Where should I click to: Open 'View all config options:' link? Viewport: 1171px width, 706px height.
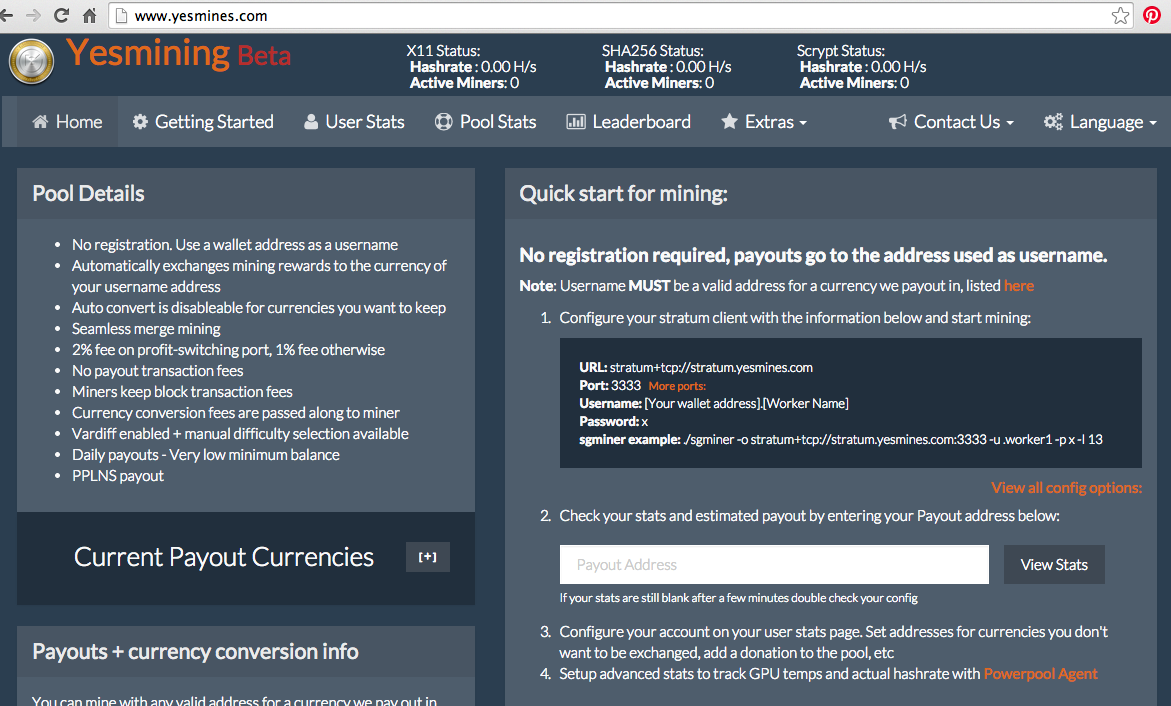click(x=1066, y=488)
